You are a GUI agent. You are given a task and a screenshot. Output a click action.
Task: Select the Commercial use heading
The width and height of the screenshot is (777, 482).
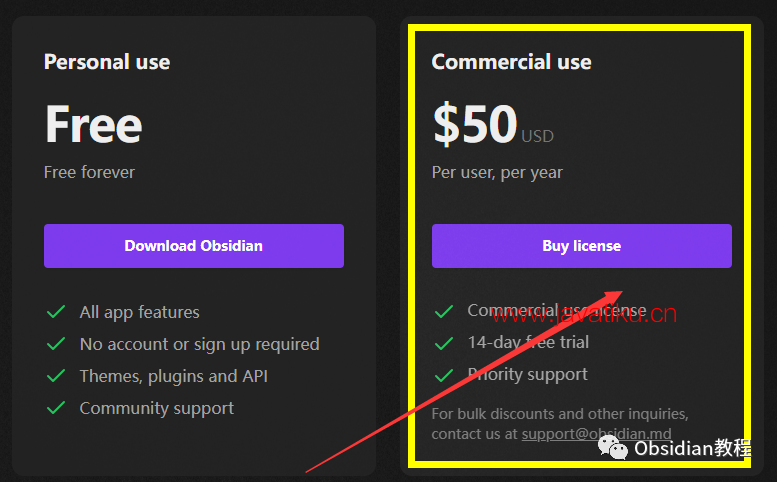pos(511,62)
